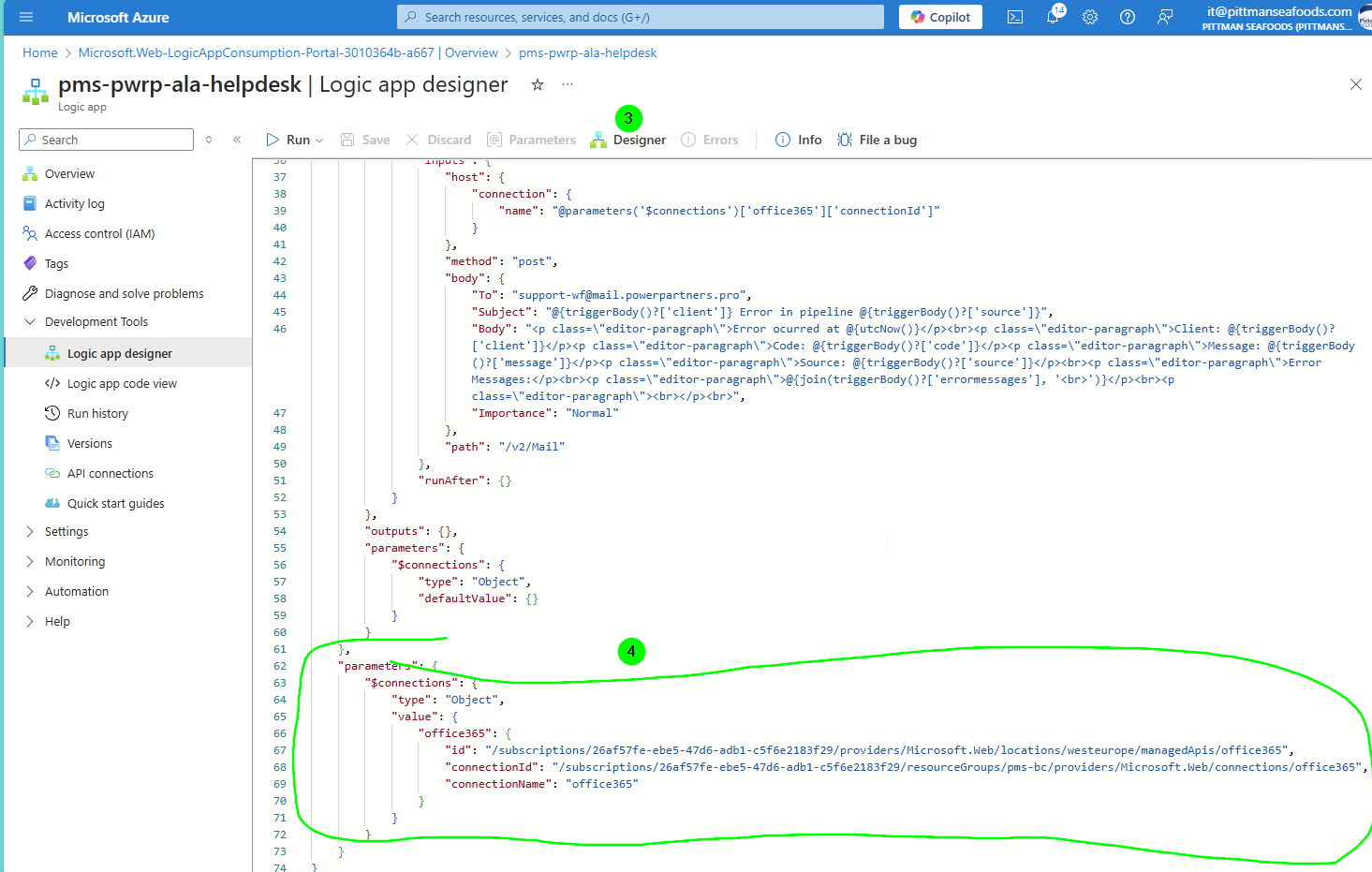
Task: Click the Run history clock icon
Action: pyautogui.click(x=52, y=413)
